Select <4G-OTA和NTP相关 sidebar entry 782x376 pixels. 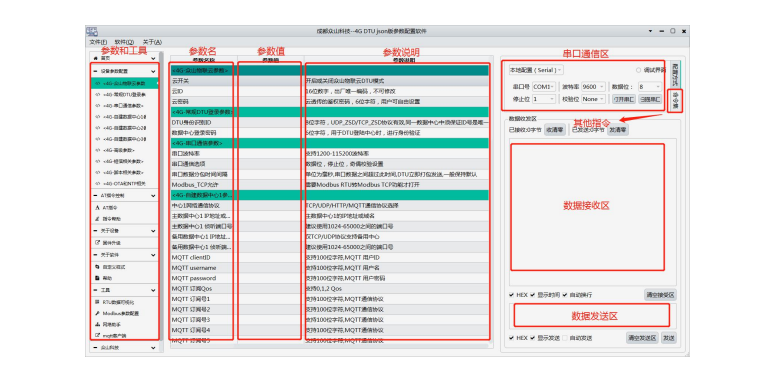pos(125,183)
